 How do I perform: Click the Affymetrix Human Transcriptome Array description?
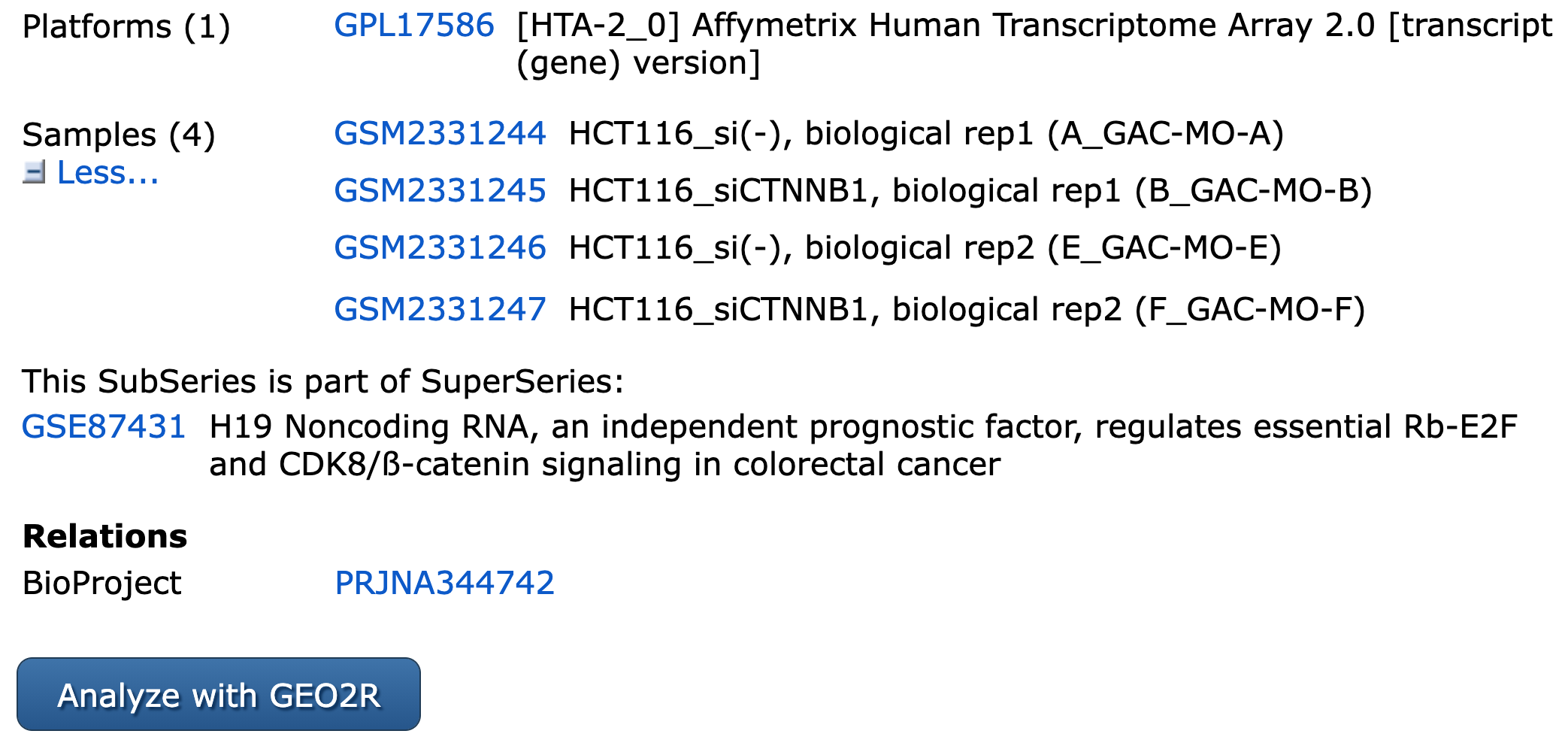click(x=1034, y=44)
